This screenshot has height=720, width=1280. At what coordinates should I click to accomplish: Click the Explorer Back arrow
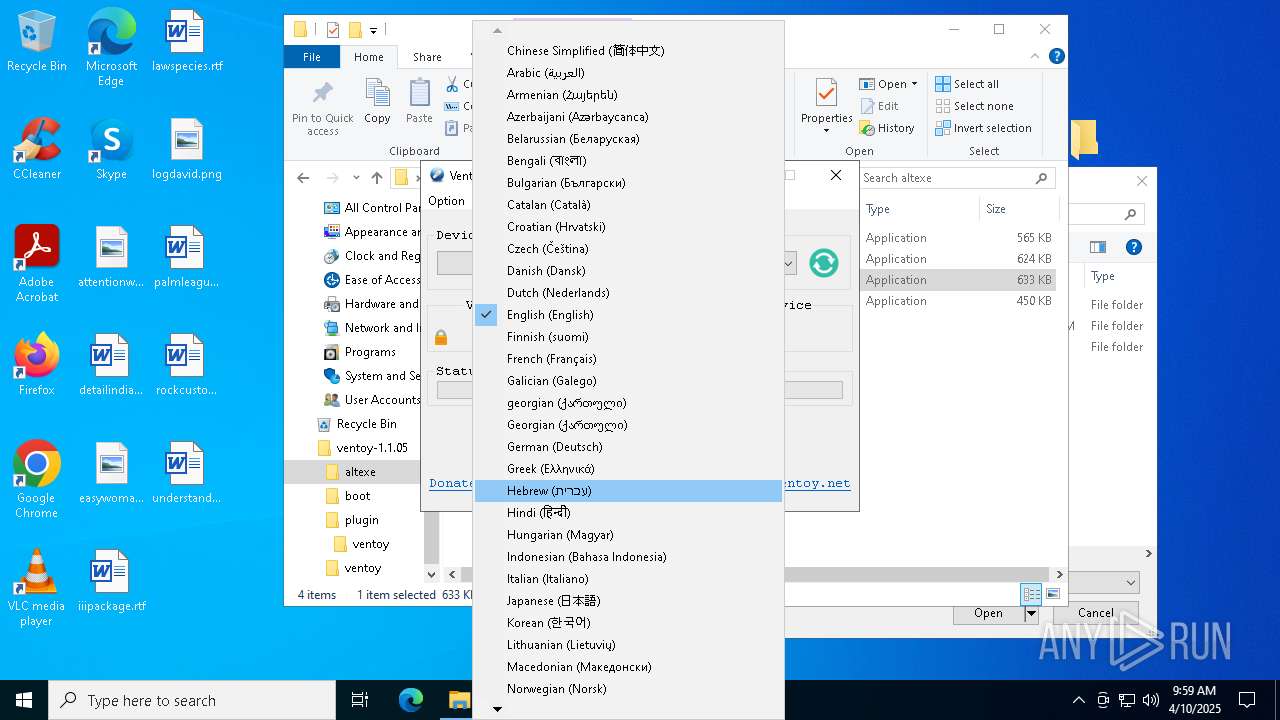303,178
